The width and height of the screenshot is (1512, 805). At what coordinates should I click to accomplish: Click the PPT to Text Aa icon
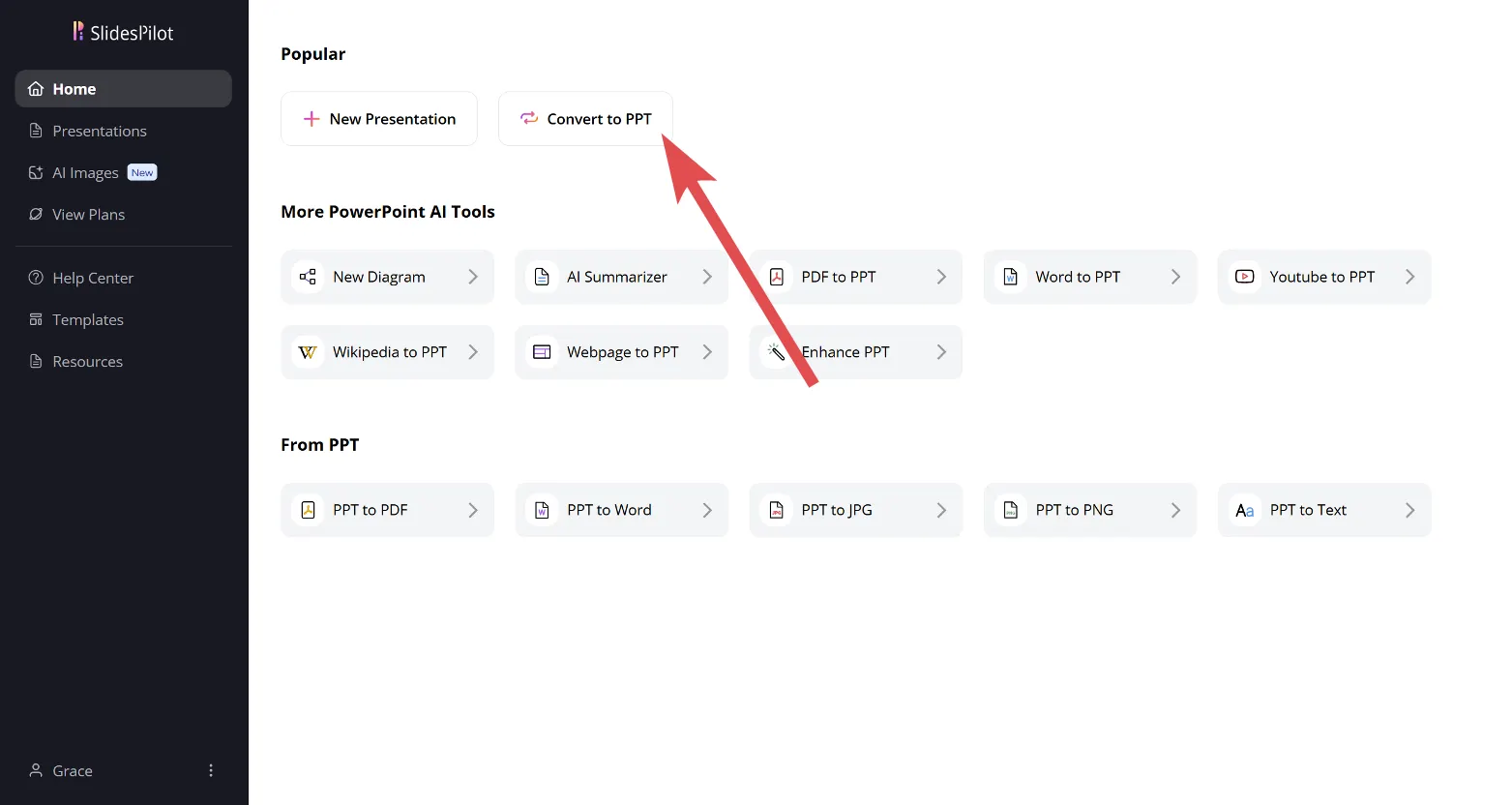coord(1244,510)
